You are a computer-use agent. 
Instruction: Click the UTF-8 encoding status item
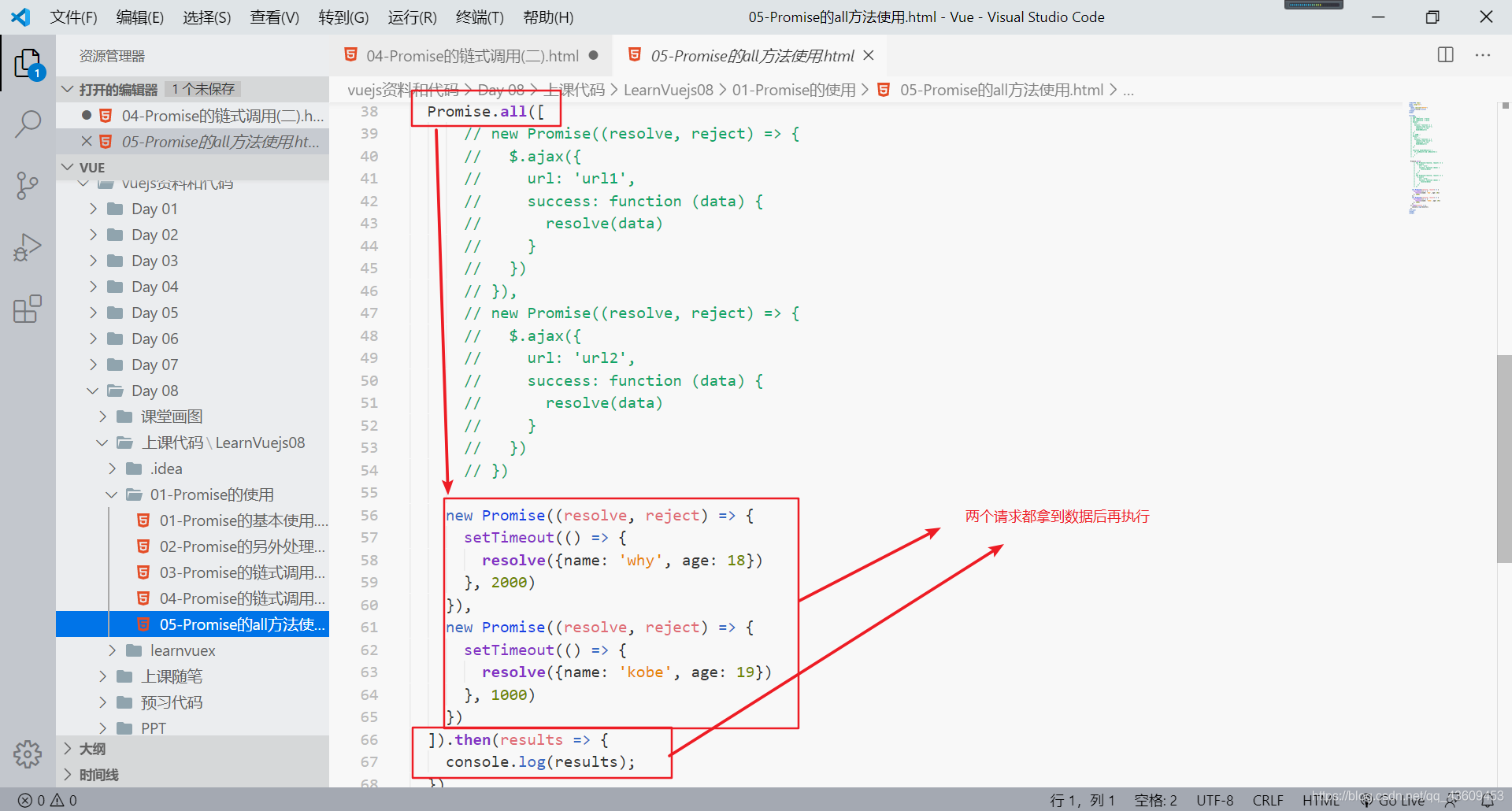(1215, 800)
